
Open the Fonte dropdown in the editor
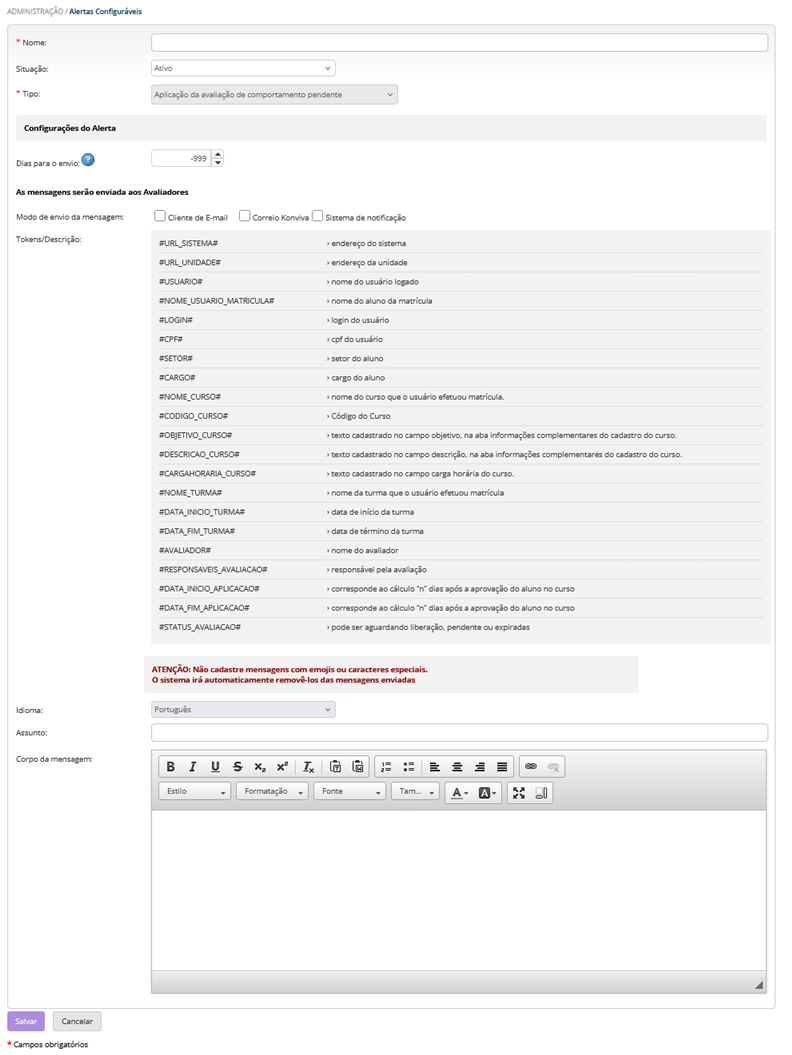coord(350,792)
